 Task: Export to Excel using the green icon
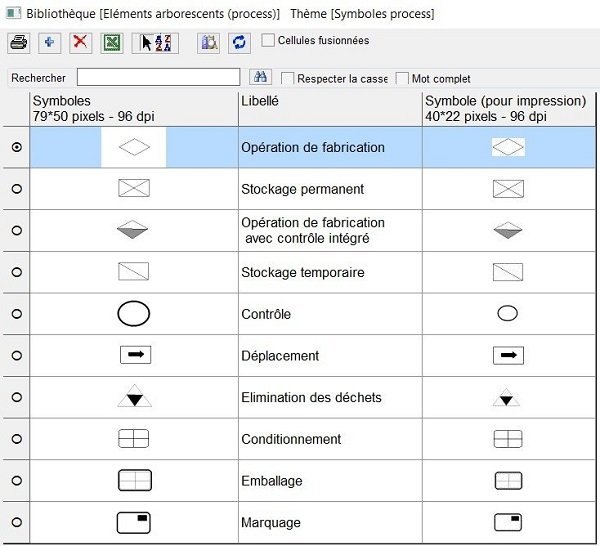(112, 42)
